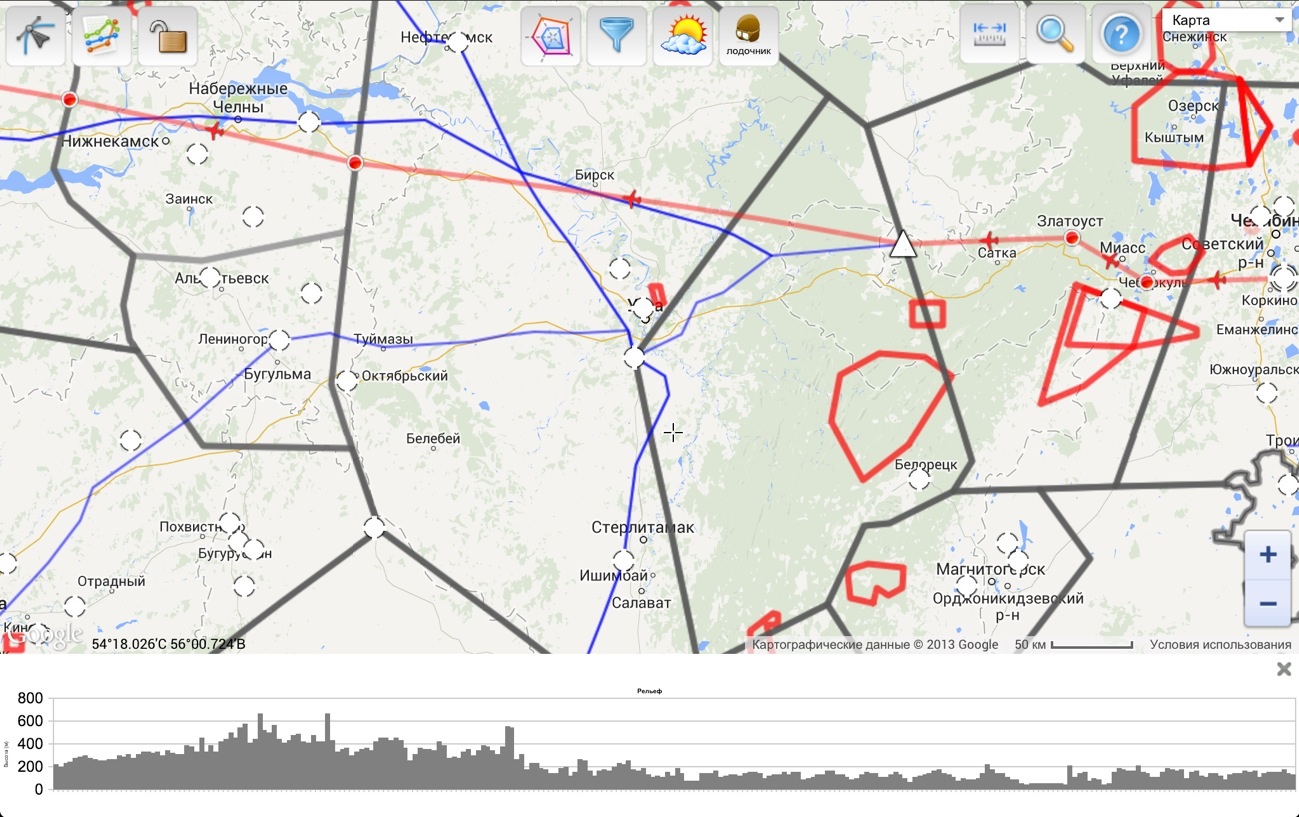
Task: Click the Google logo on map
Action: coord(45,634)
